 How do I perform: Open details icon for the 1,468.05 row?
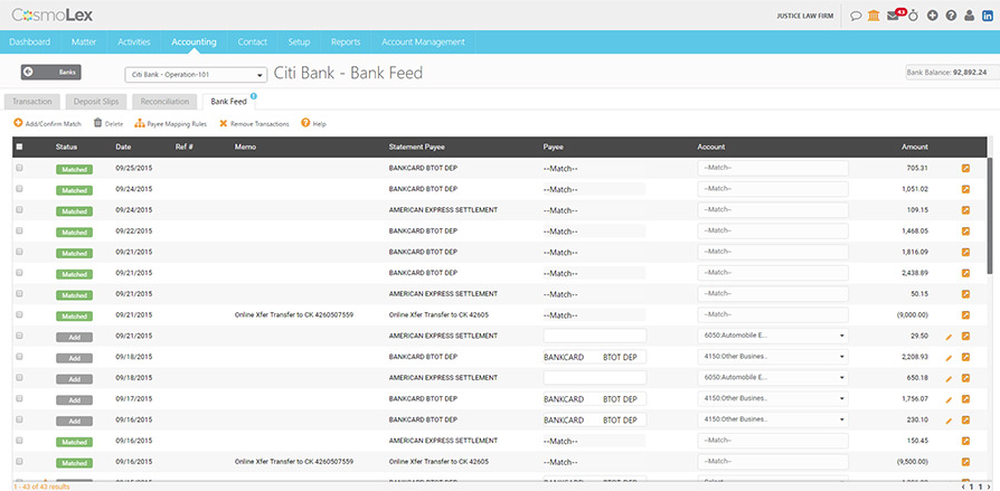[x=966, y=231]
